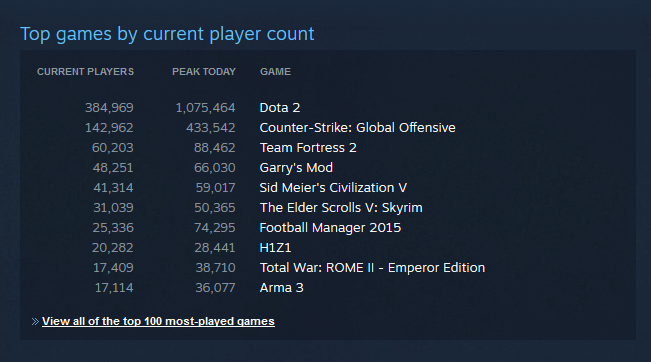Select Arma 3 in the list
The image size is (651, 362).
click(x=281, y=287)
